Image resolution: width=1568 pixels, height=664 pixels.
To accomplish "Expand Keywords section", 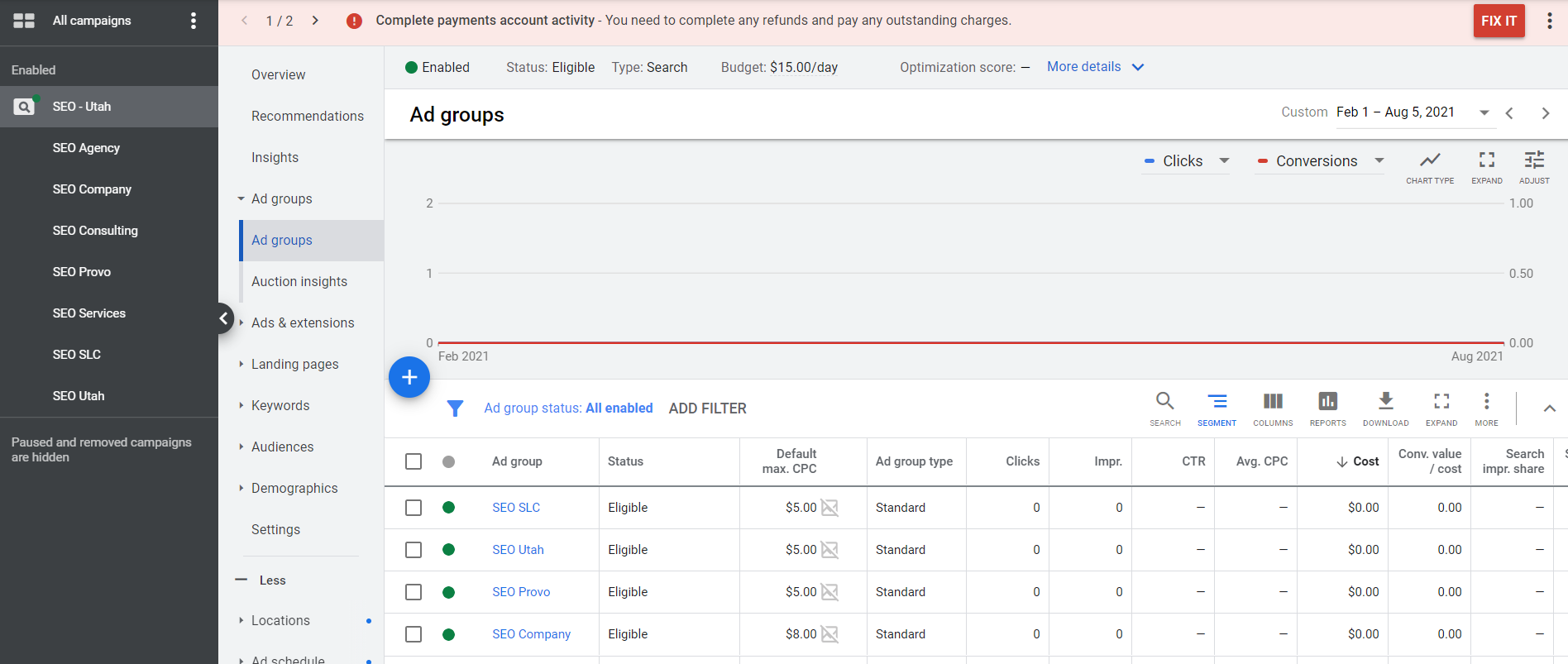I will point(241,405).
